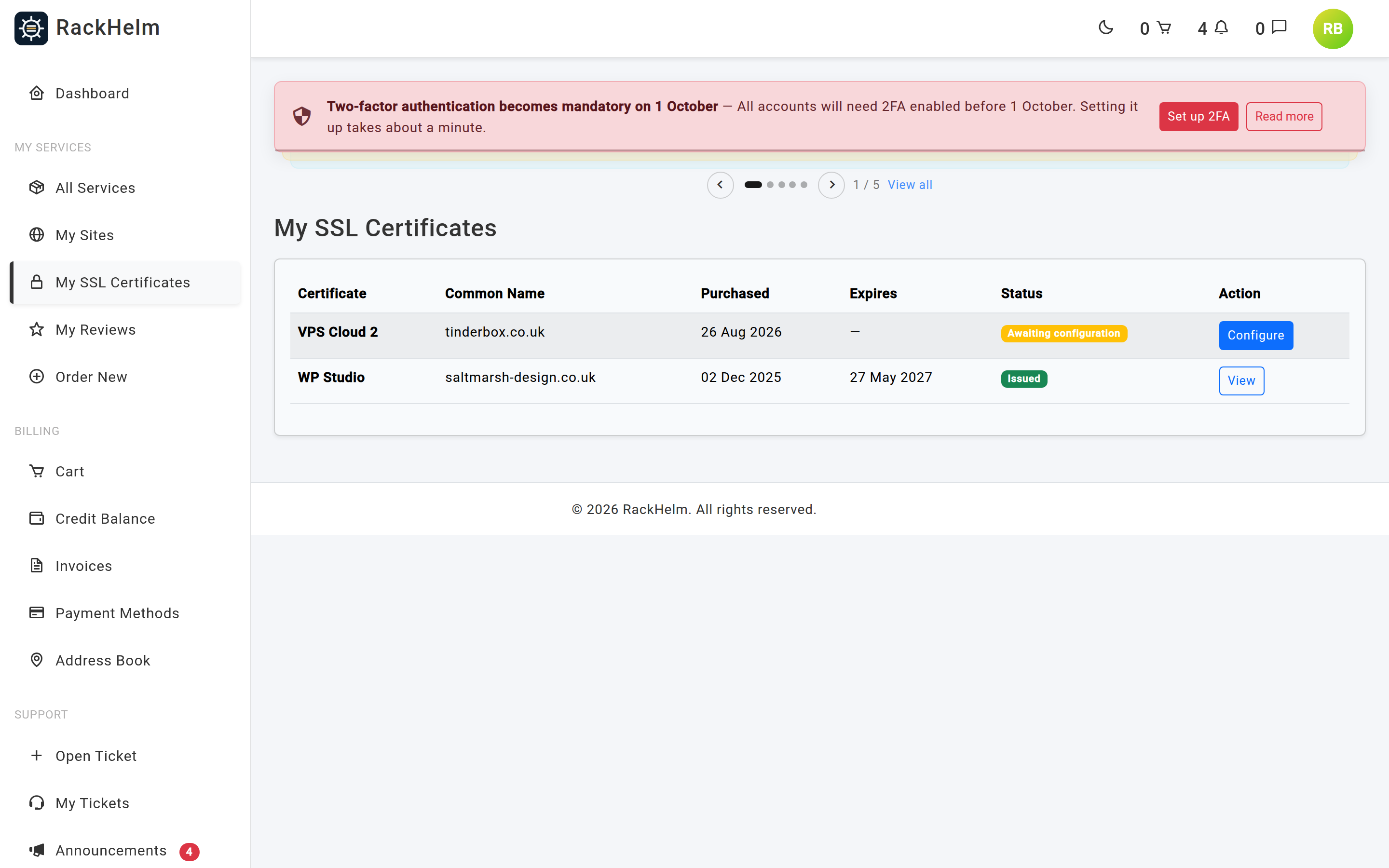Click the 2FA shield icon in banner
The height and width of the screenshot is (868, 1389).
coord(302,117)
